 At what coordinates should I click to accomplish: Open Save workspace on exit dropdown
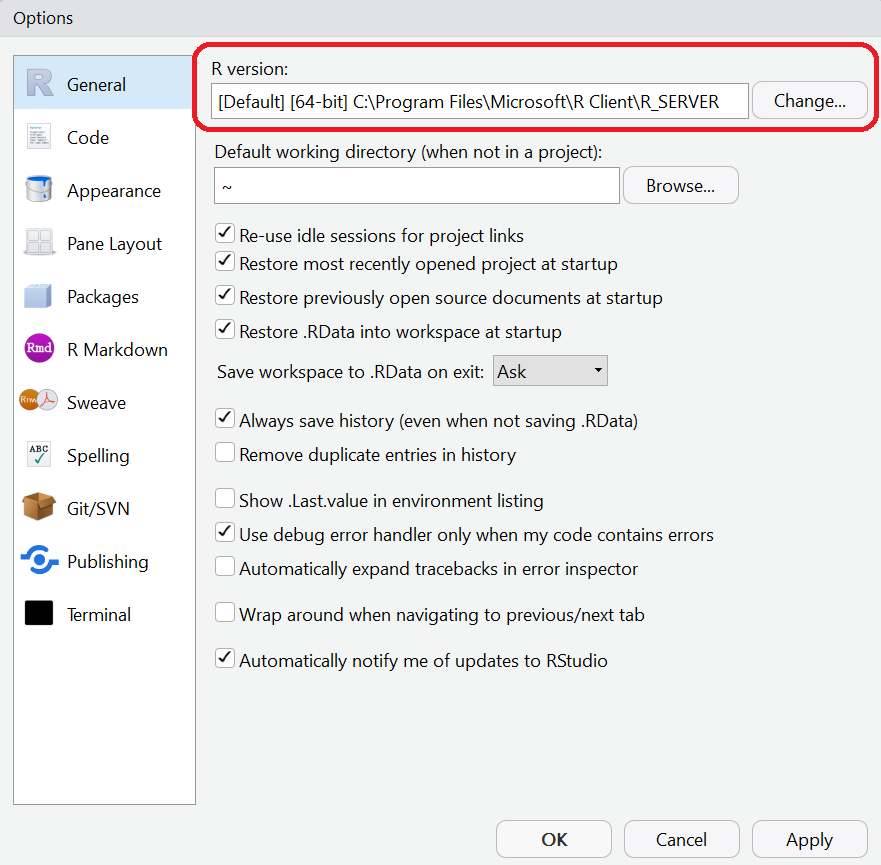550,371
